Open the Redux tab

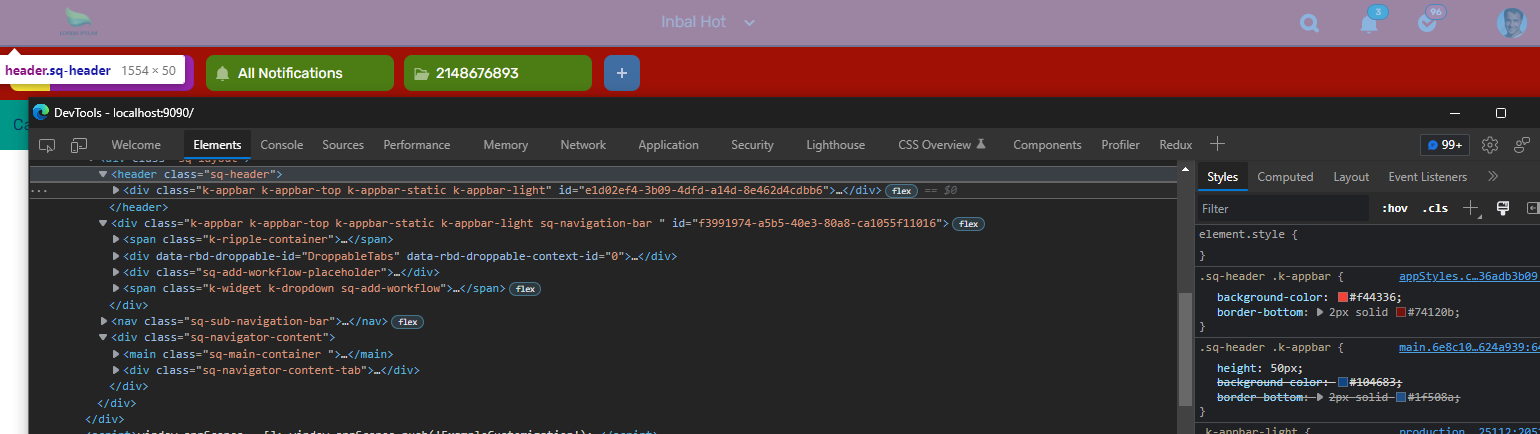1176,145
